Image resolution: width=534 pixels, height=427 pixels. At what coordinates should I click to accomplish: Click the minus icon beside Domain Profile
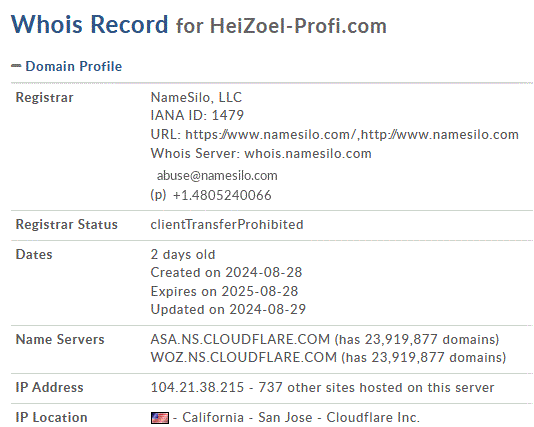point(16,66)
